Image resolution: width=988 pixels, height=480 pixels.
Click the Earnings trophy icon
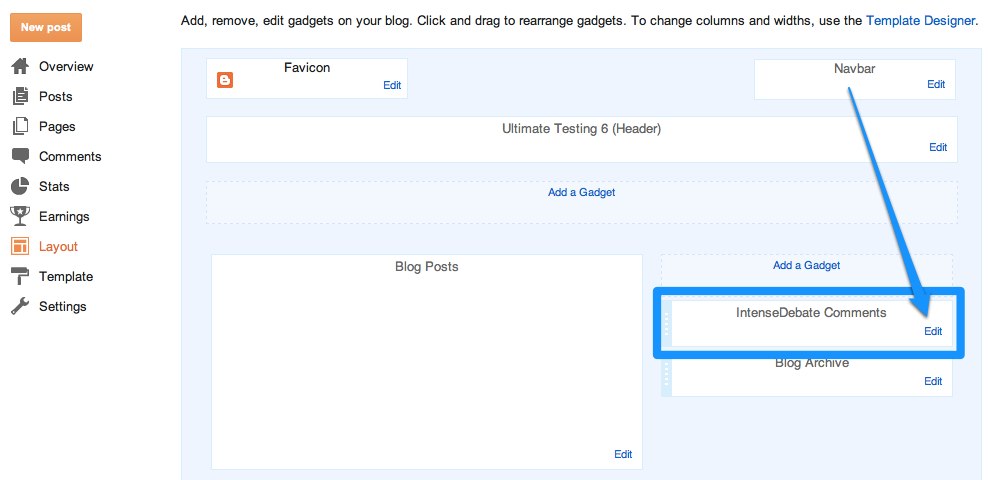(20, 217)
